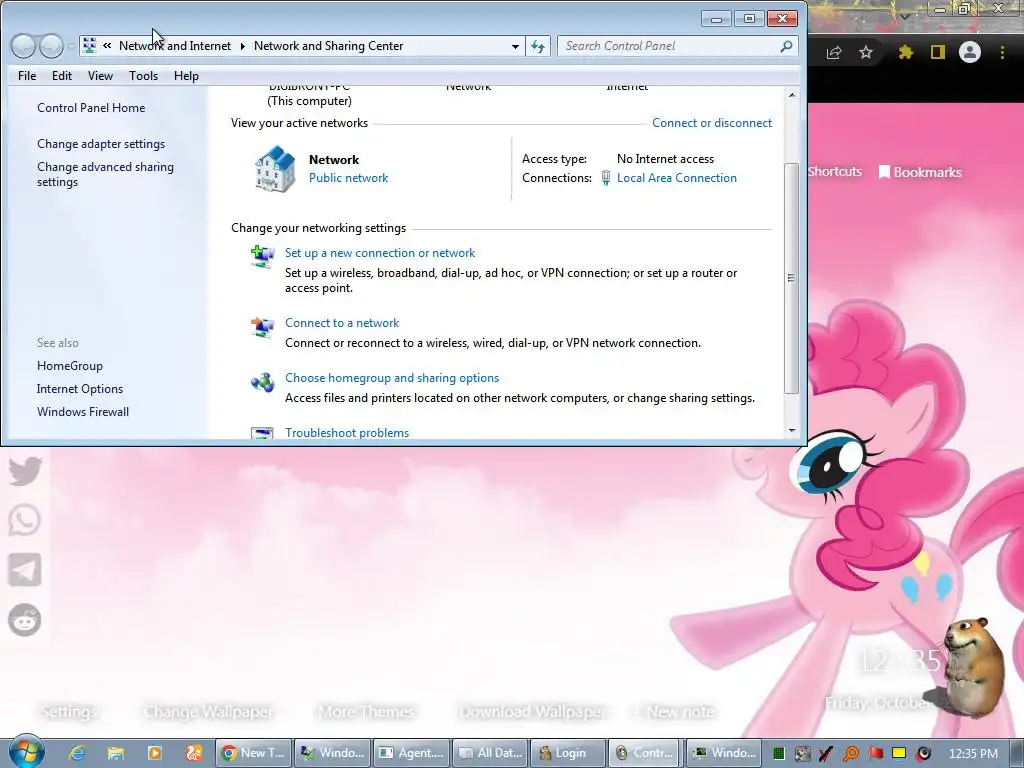Click the Local Area Connection plug icon

click(x=606, y=178)
